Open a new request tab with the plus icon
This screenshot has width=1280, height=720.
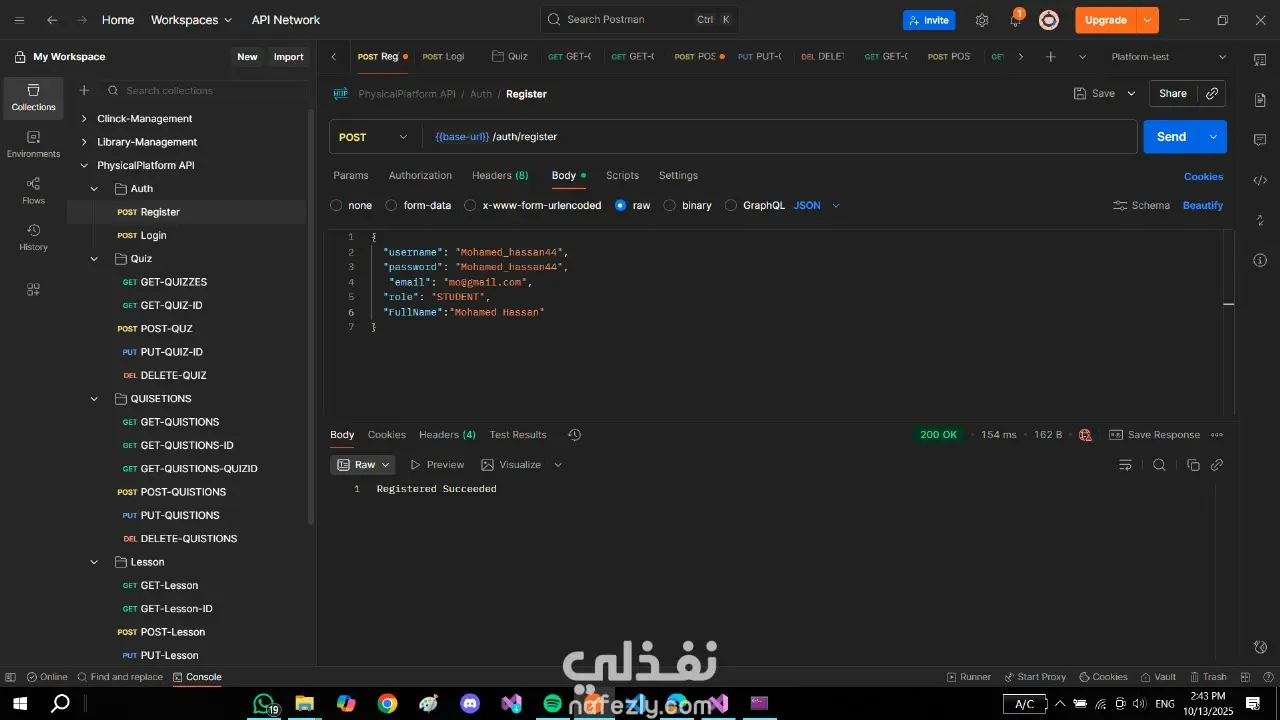click(x=1050, y=57)
